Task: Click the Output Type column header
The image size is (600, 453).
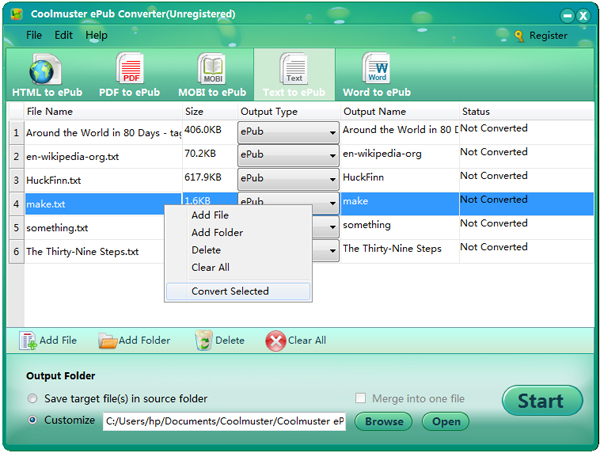Action: point(289,111)
